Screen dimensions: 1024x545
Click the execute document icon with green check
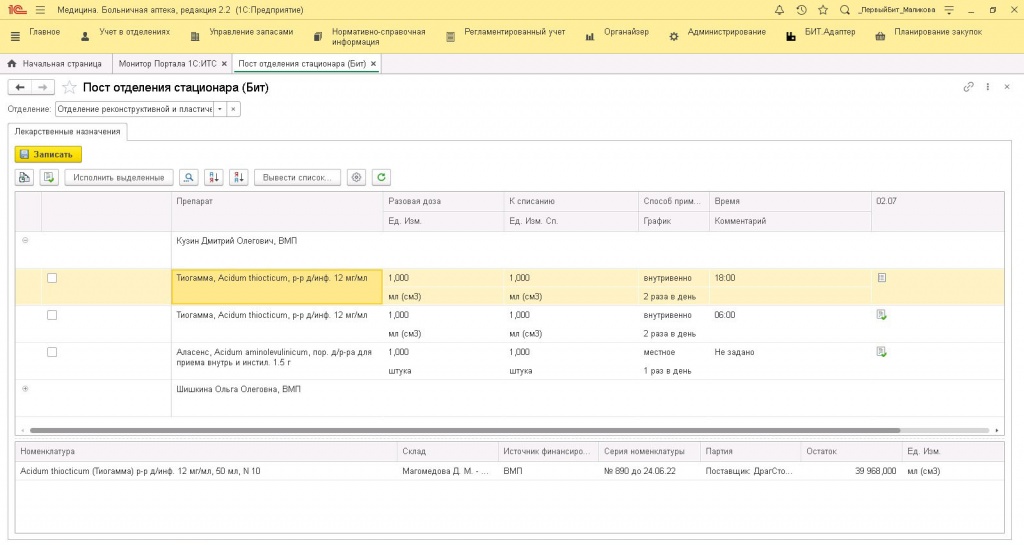[x=49, y=177]
